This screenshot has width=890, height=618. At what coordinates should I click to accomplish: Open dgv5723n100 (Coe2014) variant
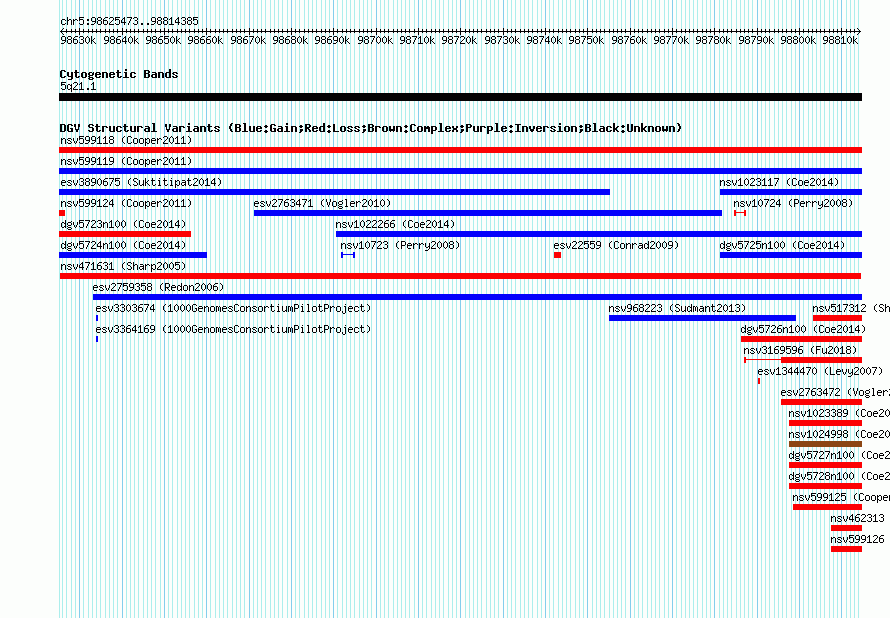(123, 224)
